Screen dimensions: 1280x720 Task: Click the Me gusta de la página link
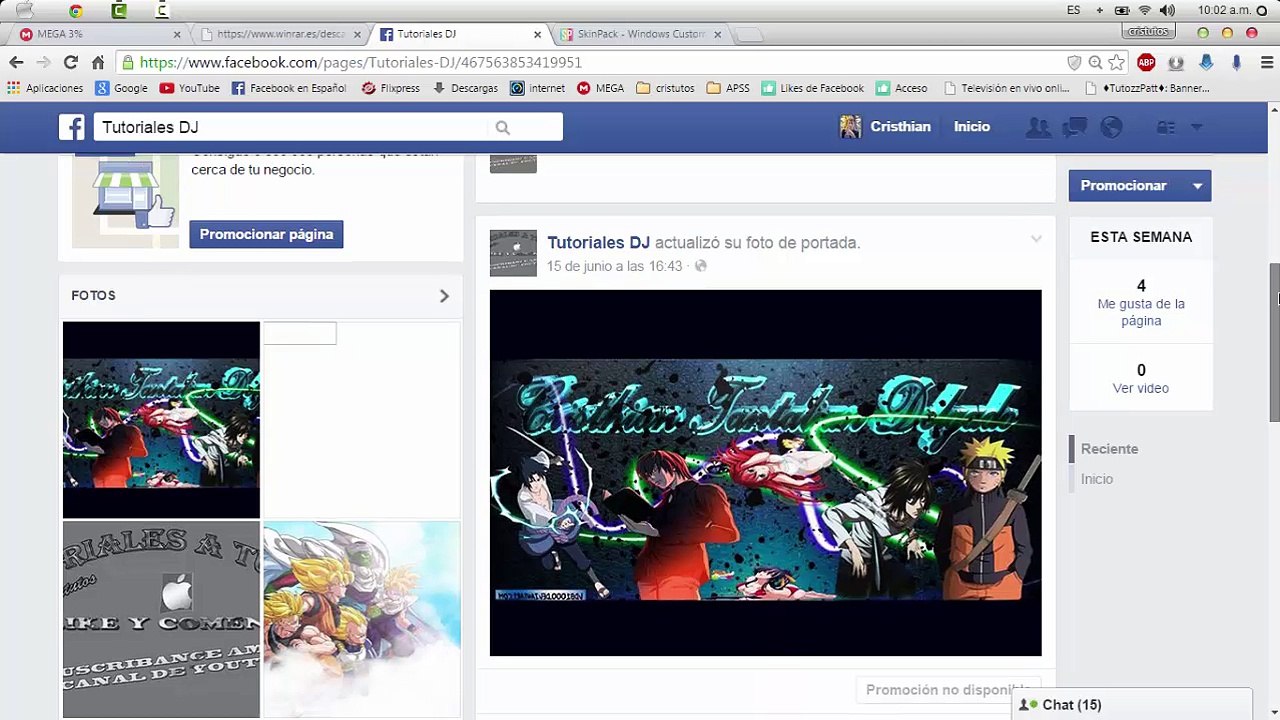pos(1141,312)
